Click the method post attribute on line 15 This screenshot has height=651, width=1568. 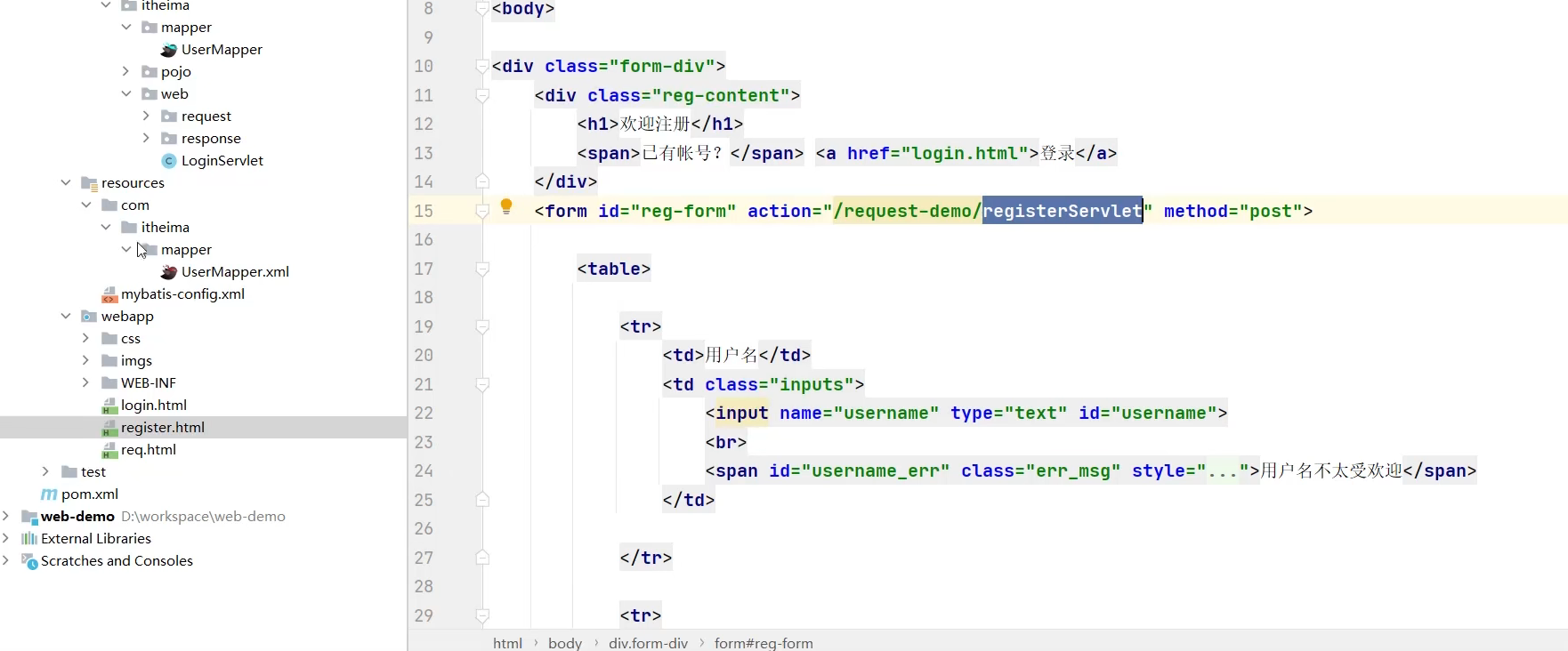pyautogui.click(x=1233, y=211)
